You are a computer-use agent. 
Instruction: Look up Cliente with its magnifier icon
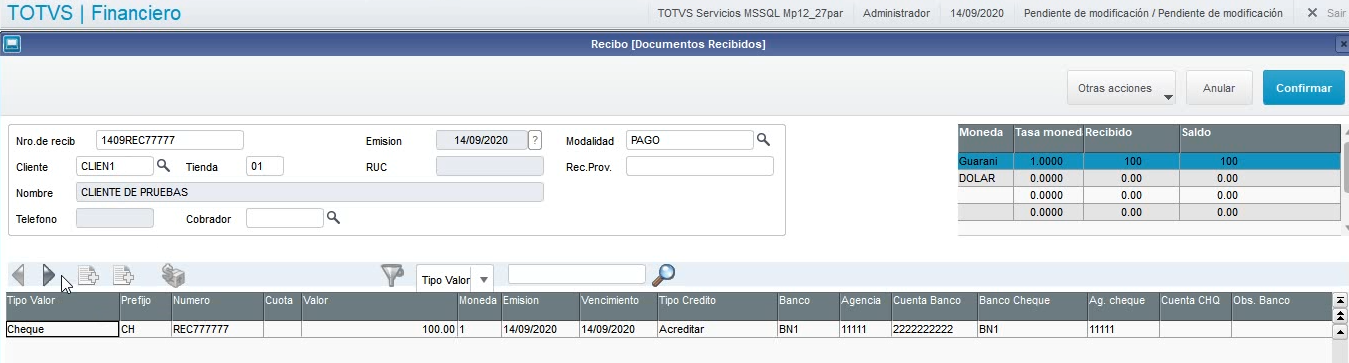pyautogui.click(x=164, y=165)
